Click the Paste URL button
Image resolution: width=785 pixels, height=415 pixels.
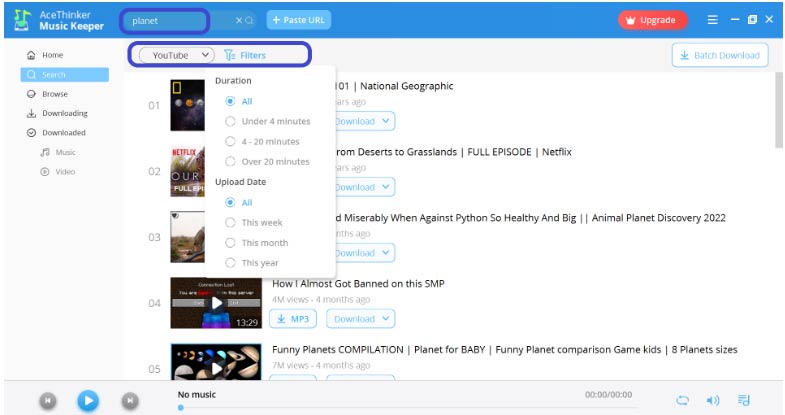point(299,20)
